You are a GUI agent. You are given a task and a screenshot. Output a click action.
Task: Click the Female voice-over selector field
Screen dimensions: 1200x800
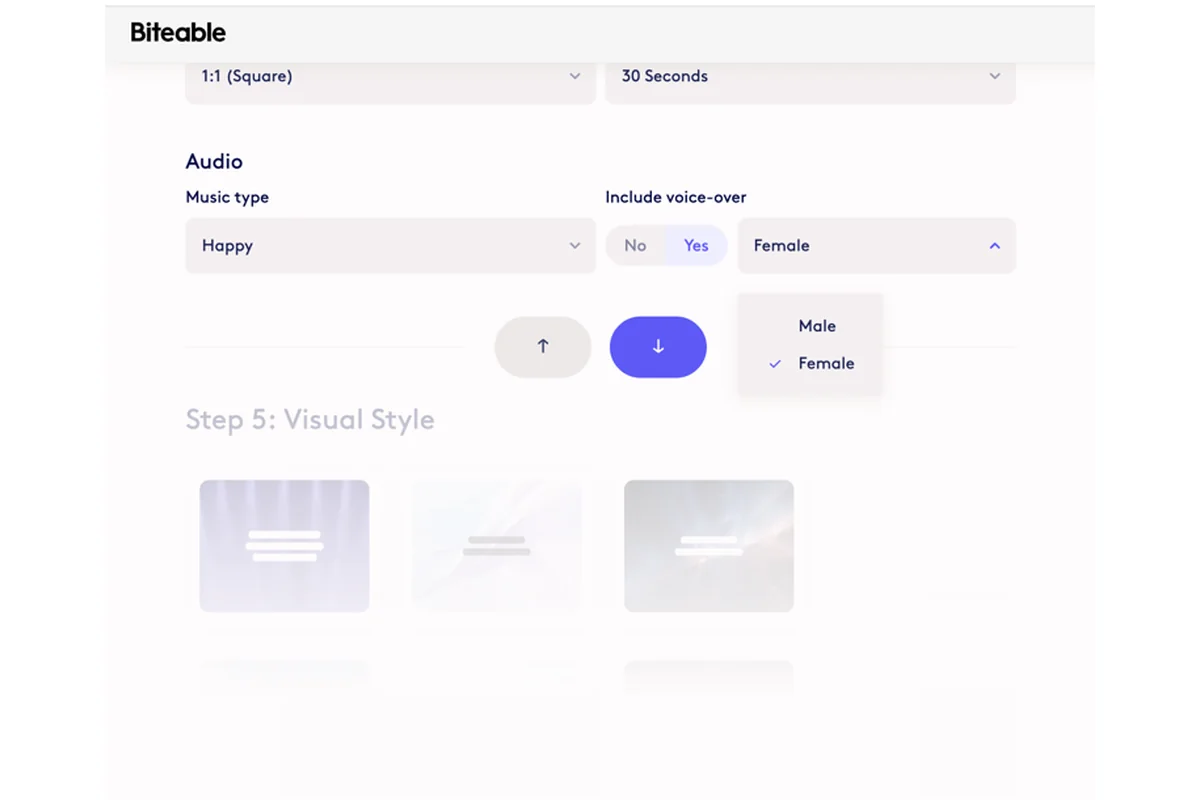click(x=877, y=245)
